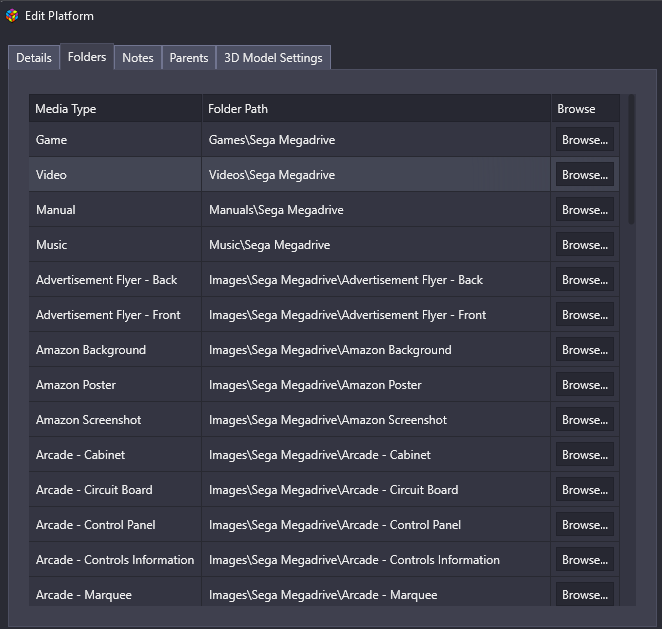Open the 3D Model Settings tab
This screenshot has height=629, width=662.
coord(273,57)
